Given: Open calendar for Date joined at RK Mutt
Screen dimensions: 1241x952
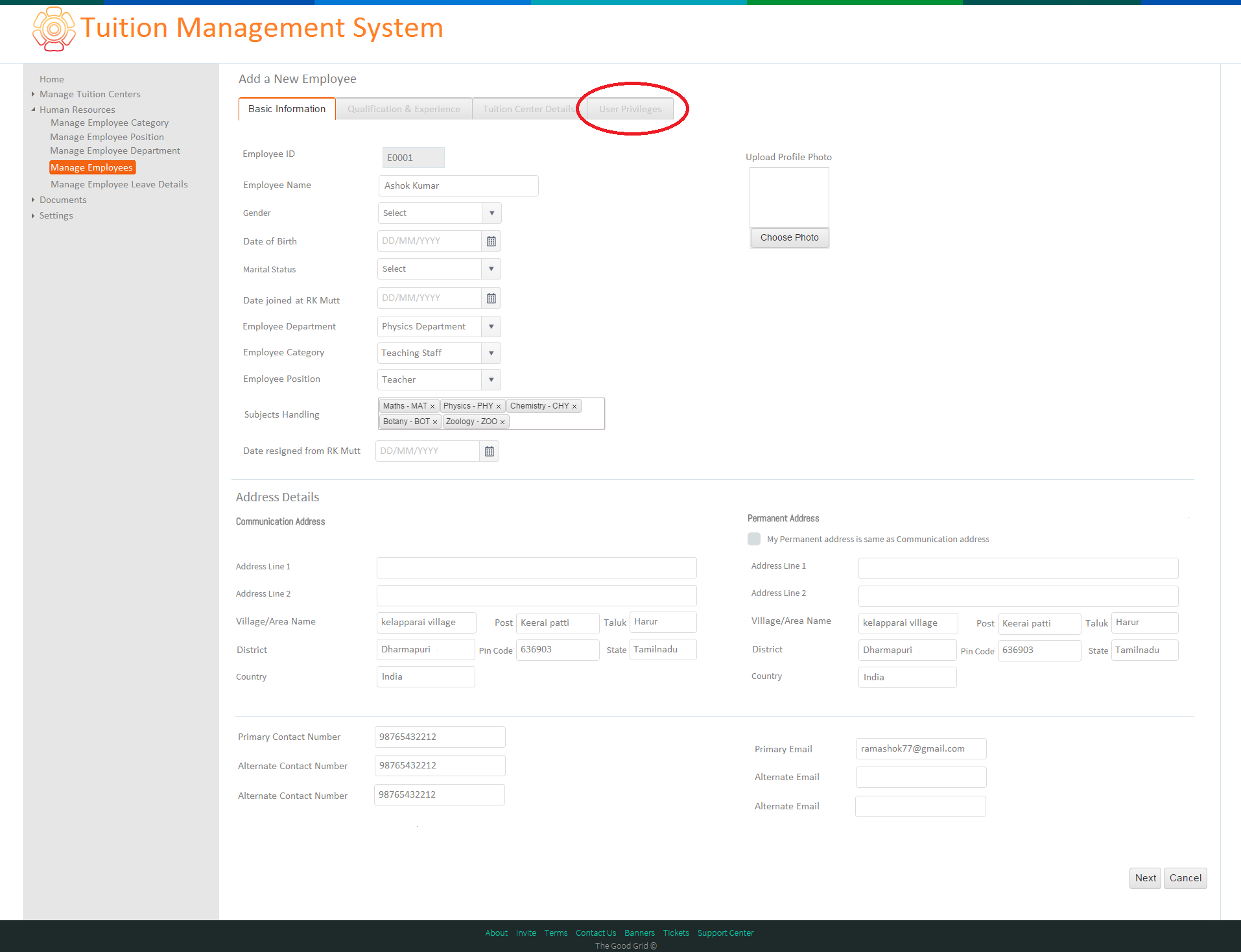Looking at the screenshot, I should (491, 298).
